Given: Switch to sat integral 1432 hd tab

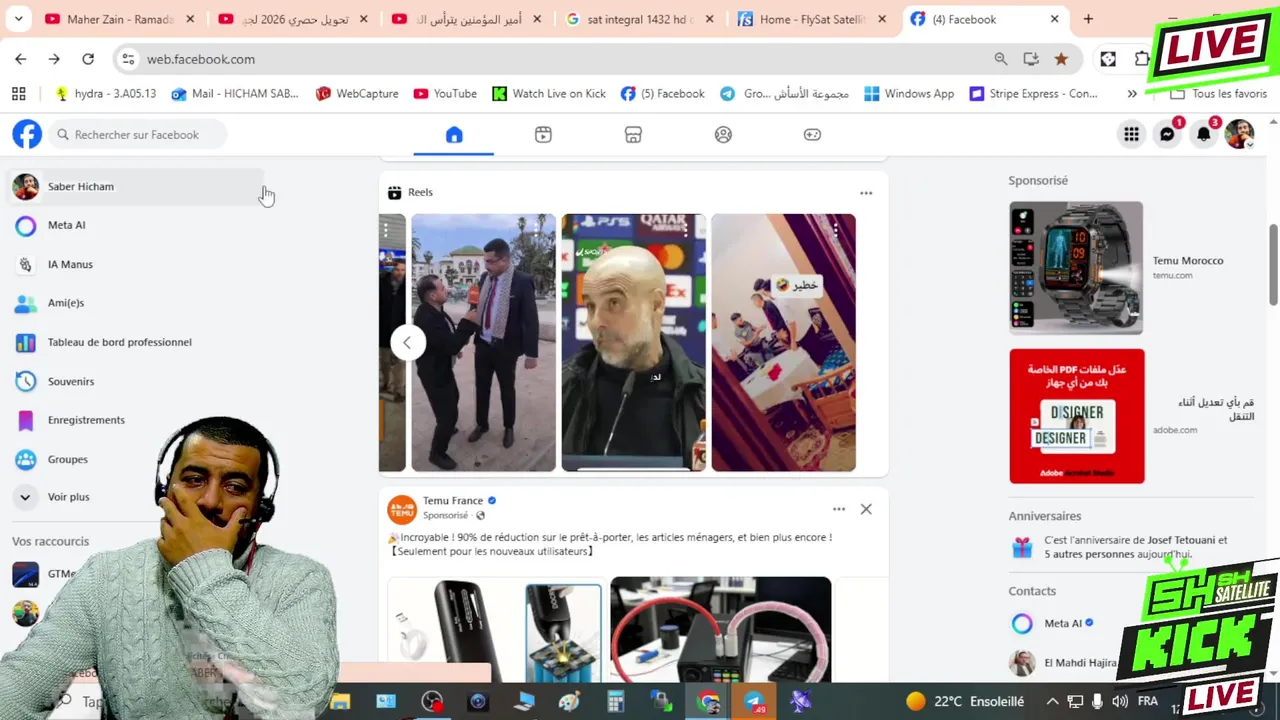Looking at the screenshot, I should pos(642,19).
